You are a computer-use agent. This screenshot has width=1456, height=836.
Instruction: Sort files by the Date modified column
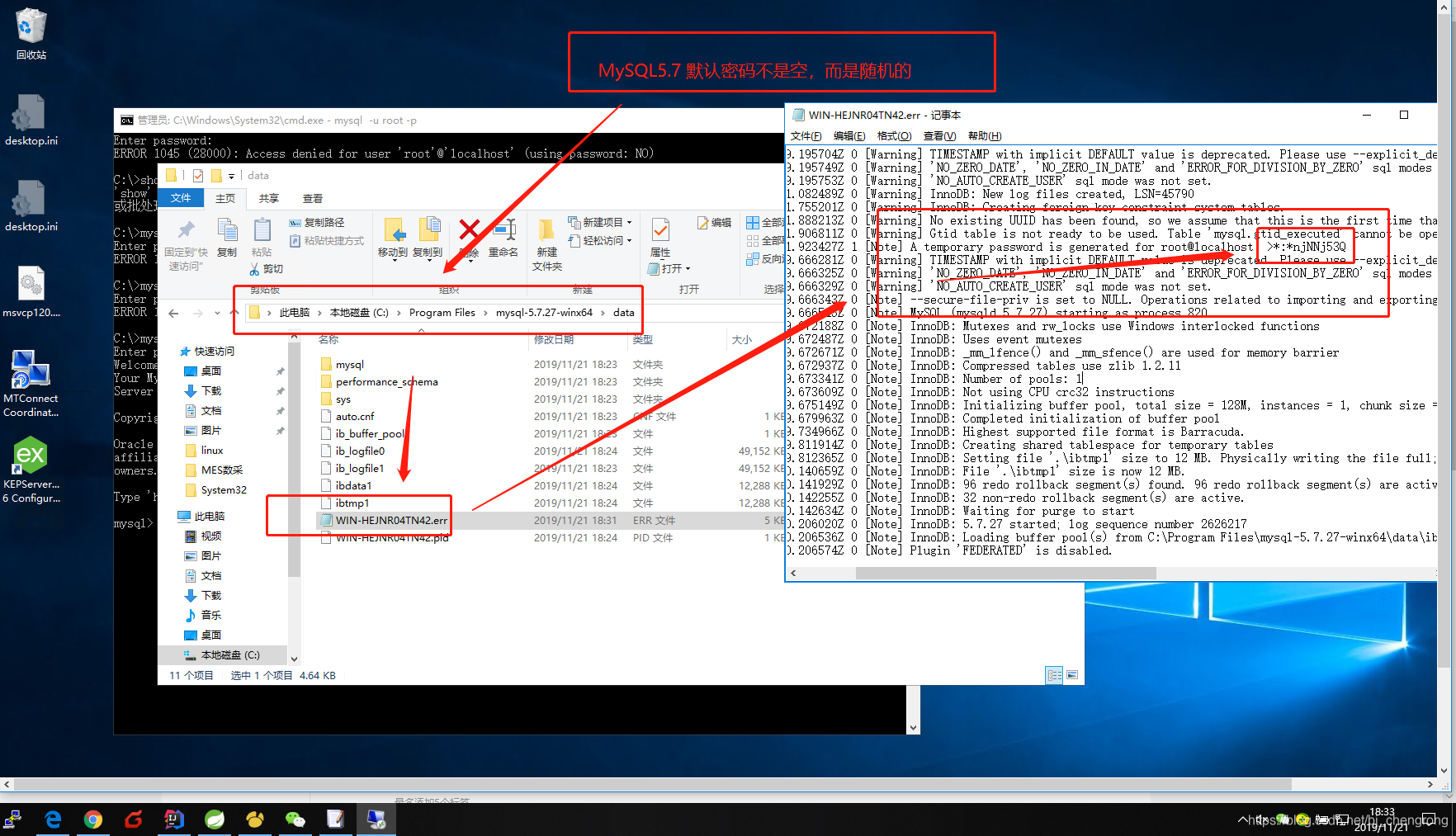pyautogui.click(x=554, y=340)
